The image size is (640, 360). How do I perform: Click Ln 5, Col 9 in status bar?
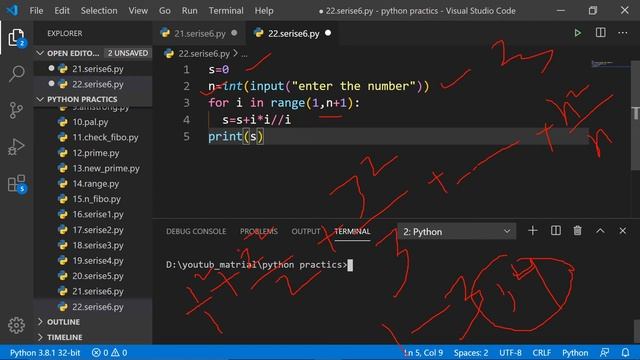tap(423, 352)
